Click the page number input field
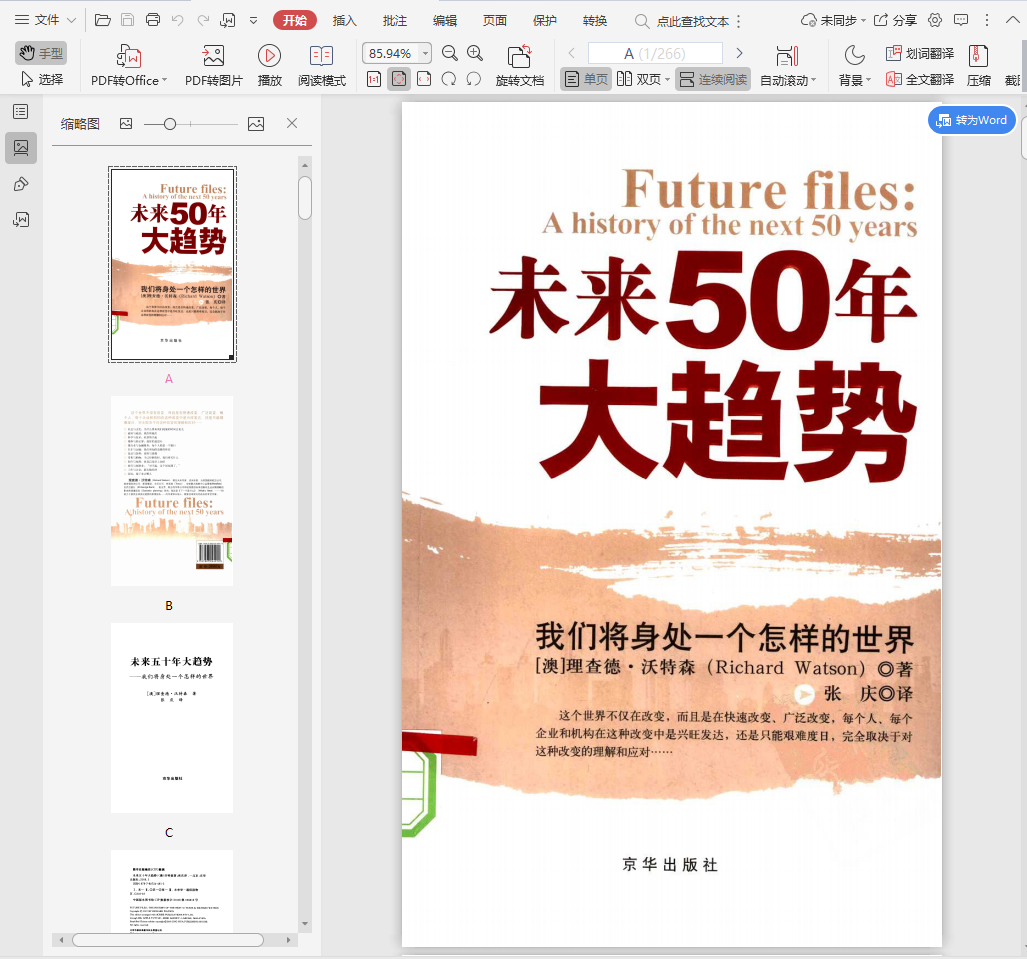 click(x=655, y=53)
